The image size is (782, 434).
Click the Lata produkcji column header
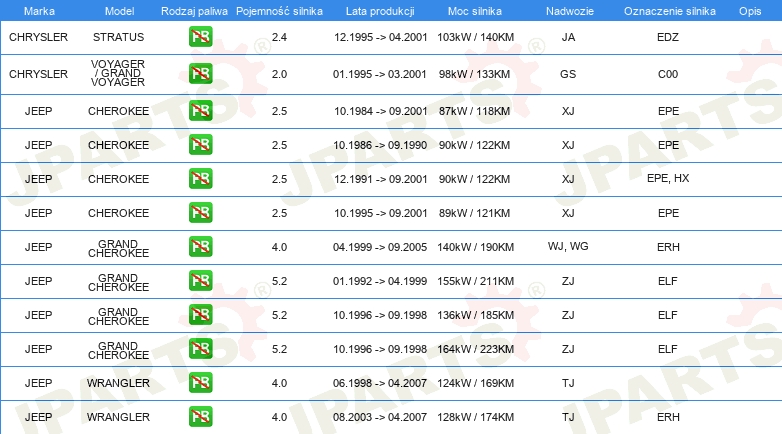pyautogui.click(x=380, y=11)
